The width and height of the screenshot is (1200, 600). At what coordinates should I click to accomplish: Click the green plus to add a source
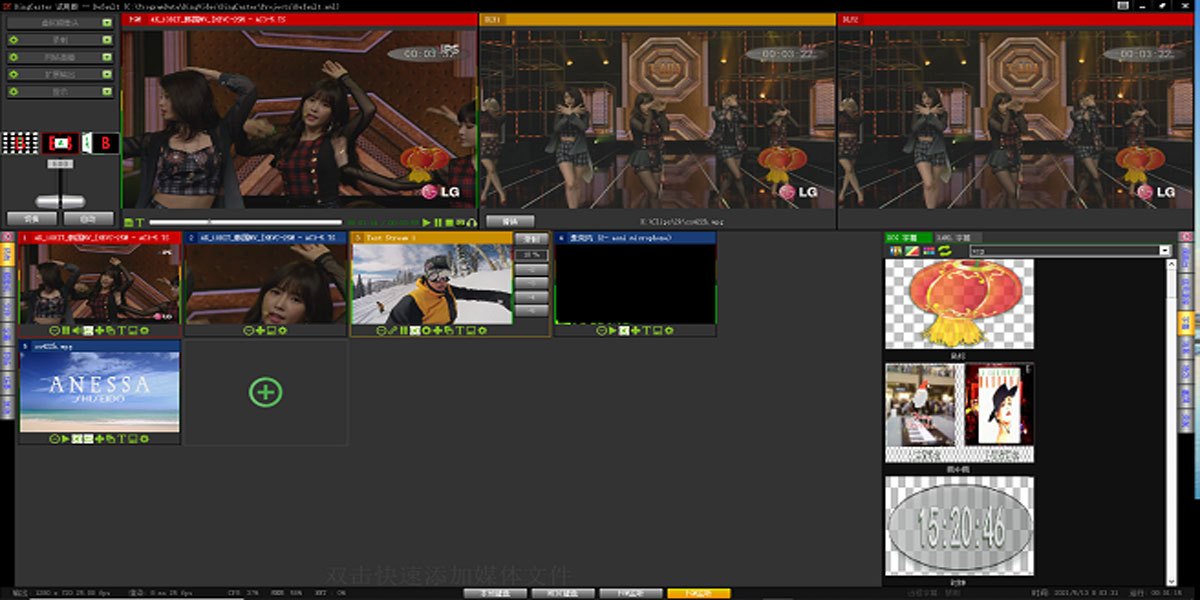tap(265, 392)
